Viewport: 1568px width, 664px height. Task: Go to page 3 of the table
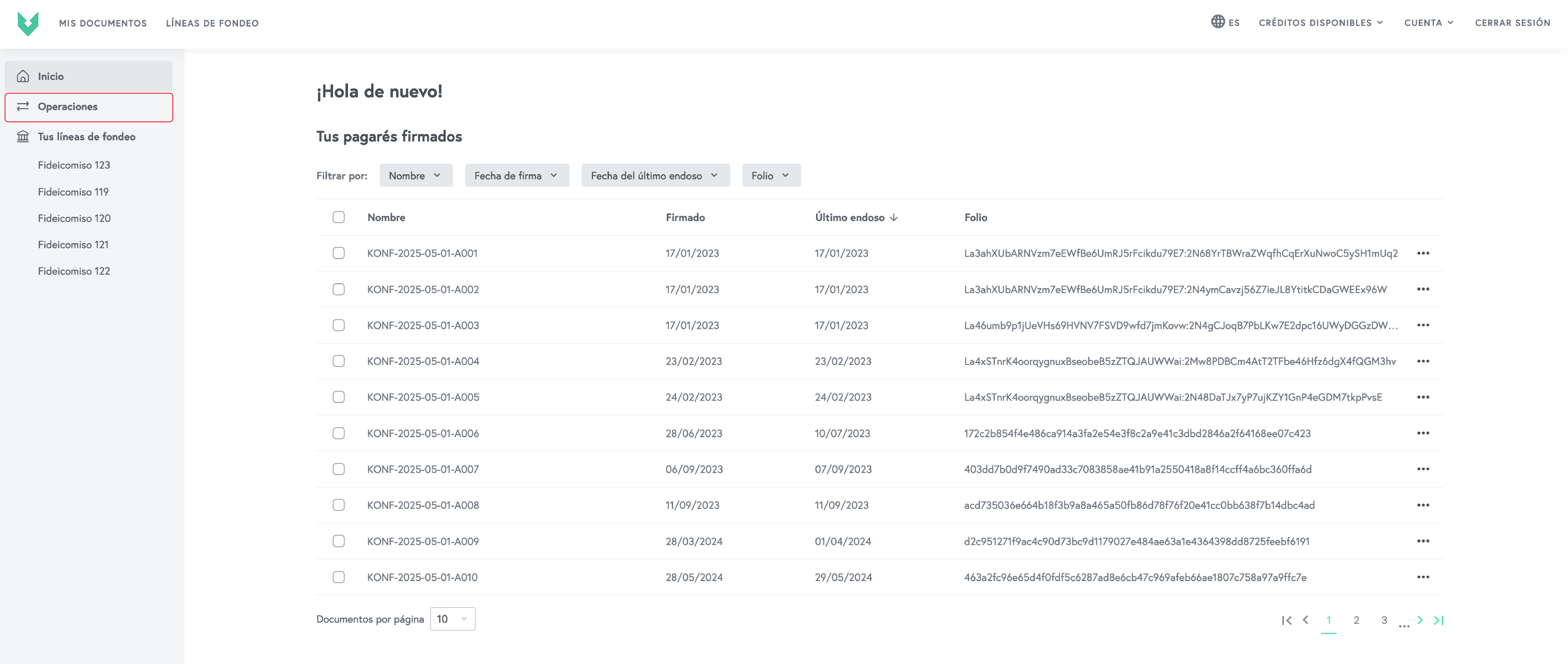[x=1384, y=620]
